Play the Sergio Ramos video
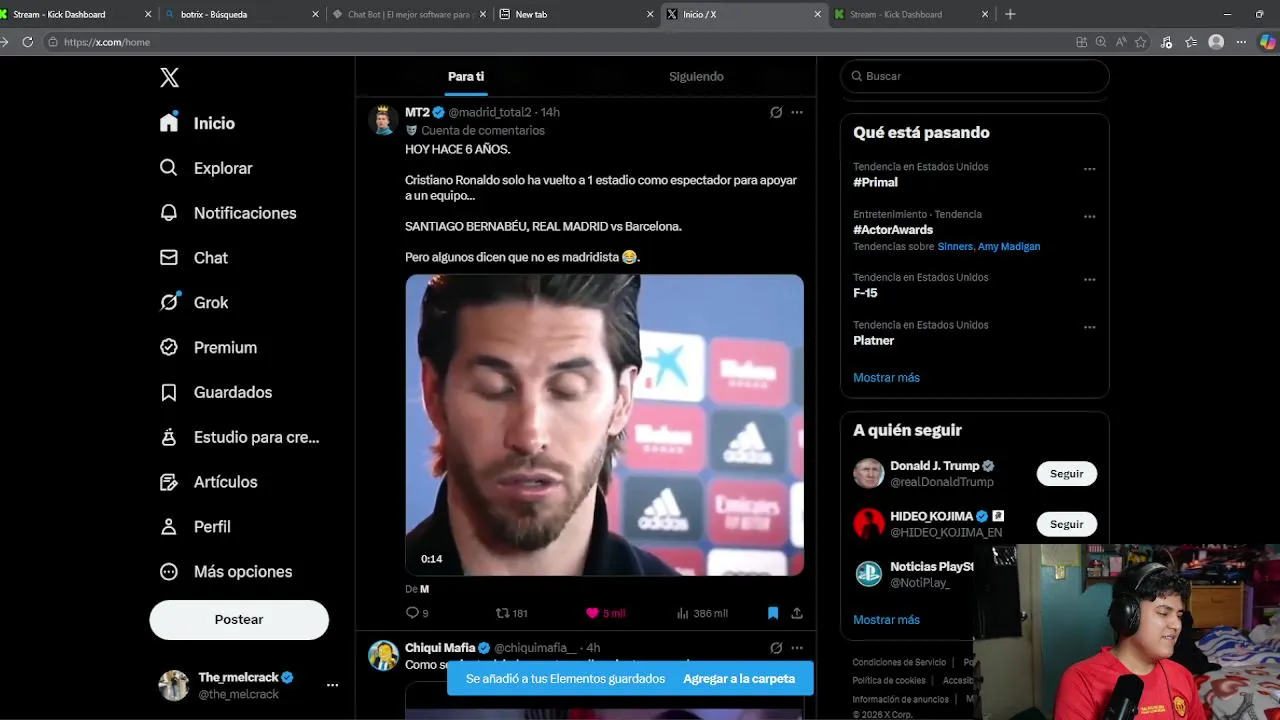The width and height of the screenshot is (1280, 720). [x=604, y=425]
